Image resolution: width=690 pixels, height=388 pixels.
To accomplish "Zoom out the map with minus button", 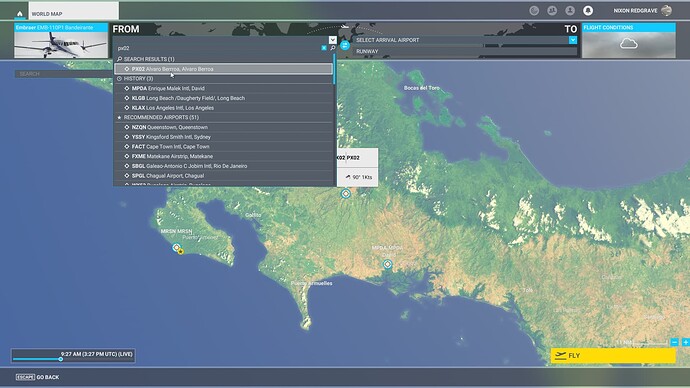I will tap(675, 342).
